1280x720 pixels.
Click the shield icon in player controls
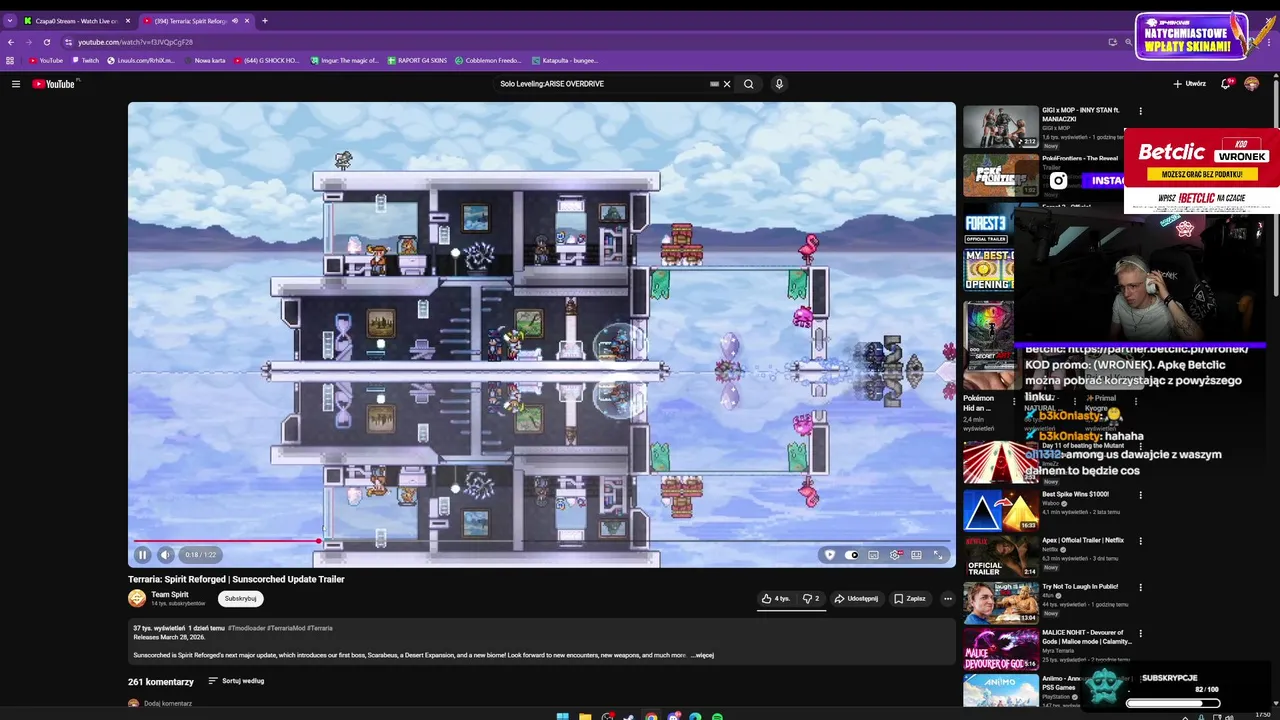829,555
